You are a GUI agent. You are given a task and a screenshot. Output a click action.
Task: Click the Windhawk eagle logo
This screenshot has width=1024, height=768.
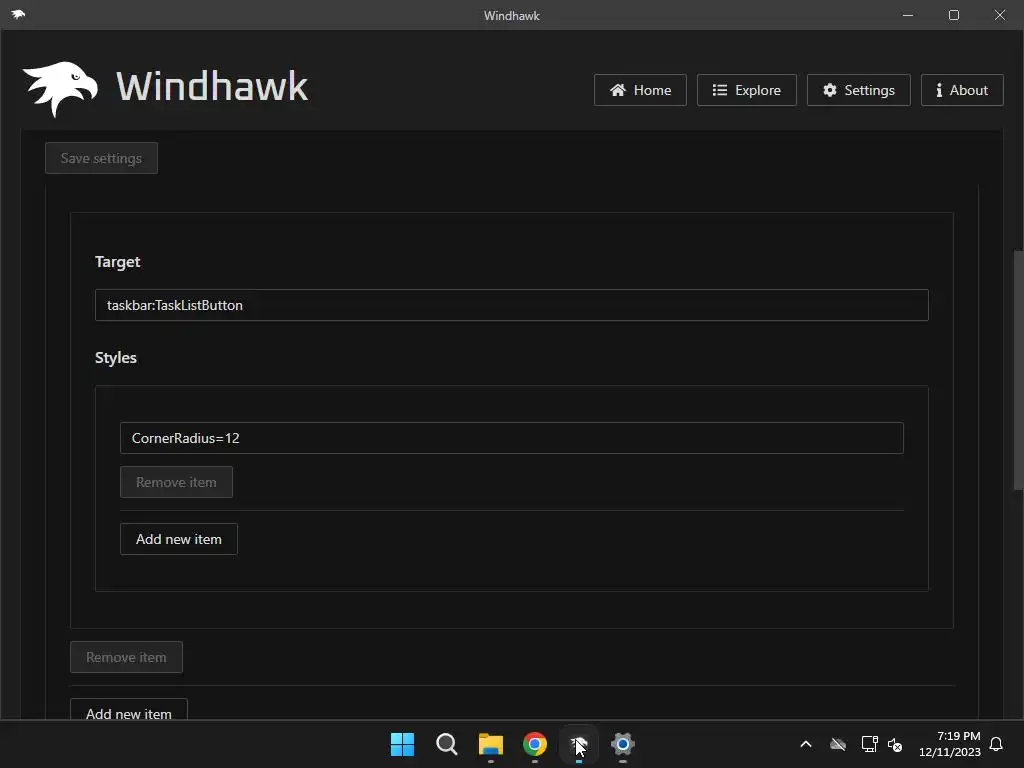pos(60,89)
